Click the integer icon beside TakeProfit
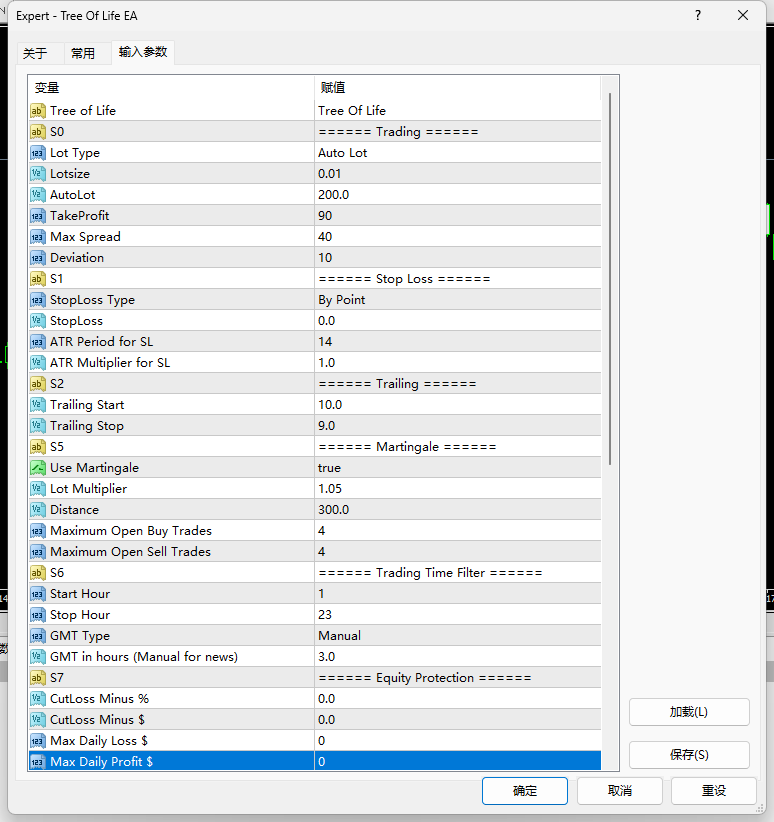774x822 pixels. [x=37, y=215]
